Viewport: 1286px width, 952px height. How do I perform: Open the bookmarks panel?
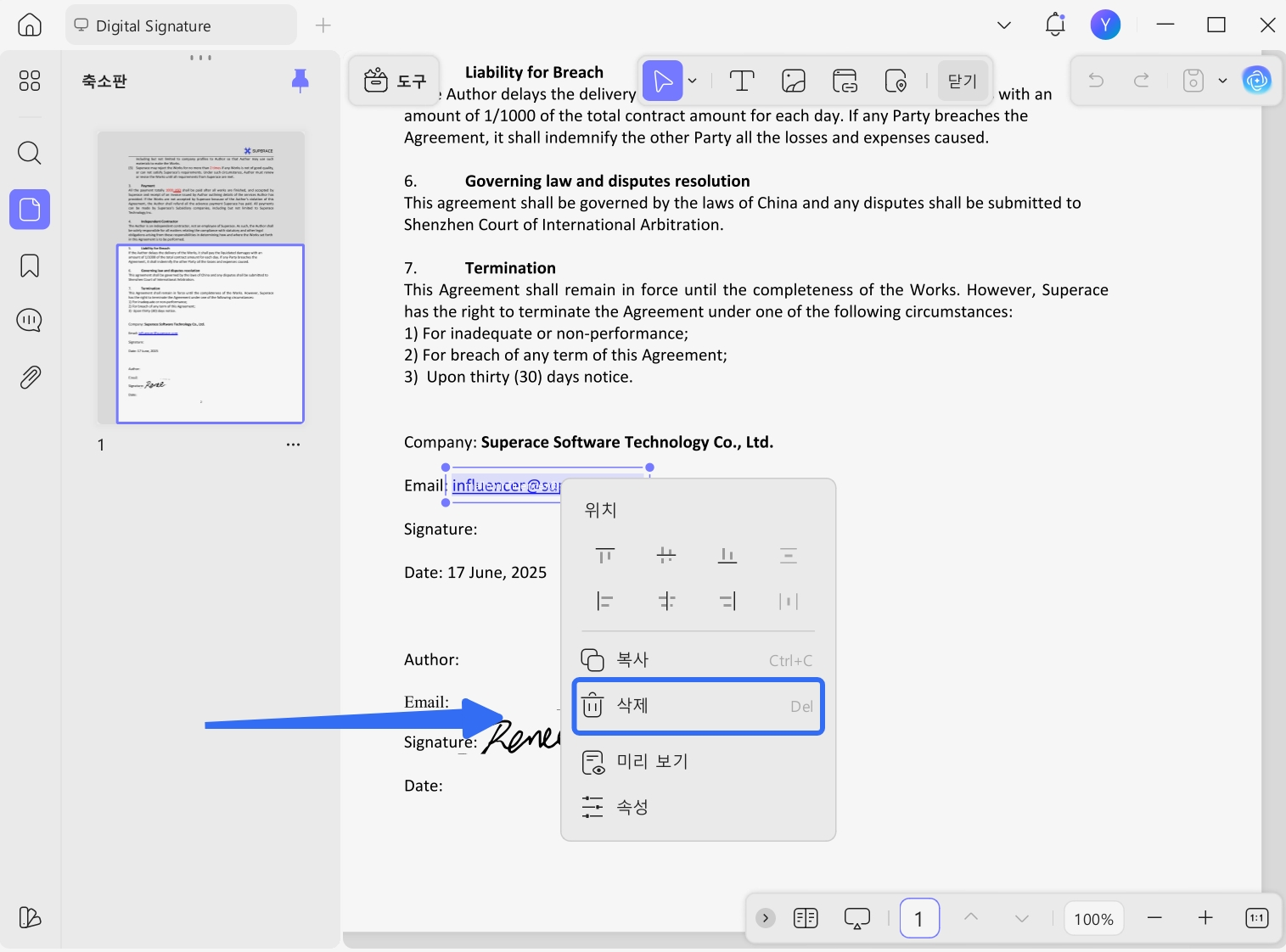pos(30,266)
